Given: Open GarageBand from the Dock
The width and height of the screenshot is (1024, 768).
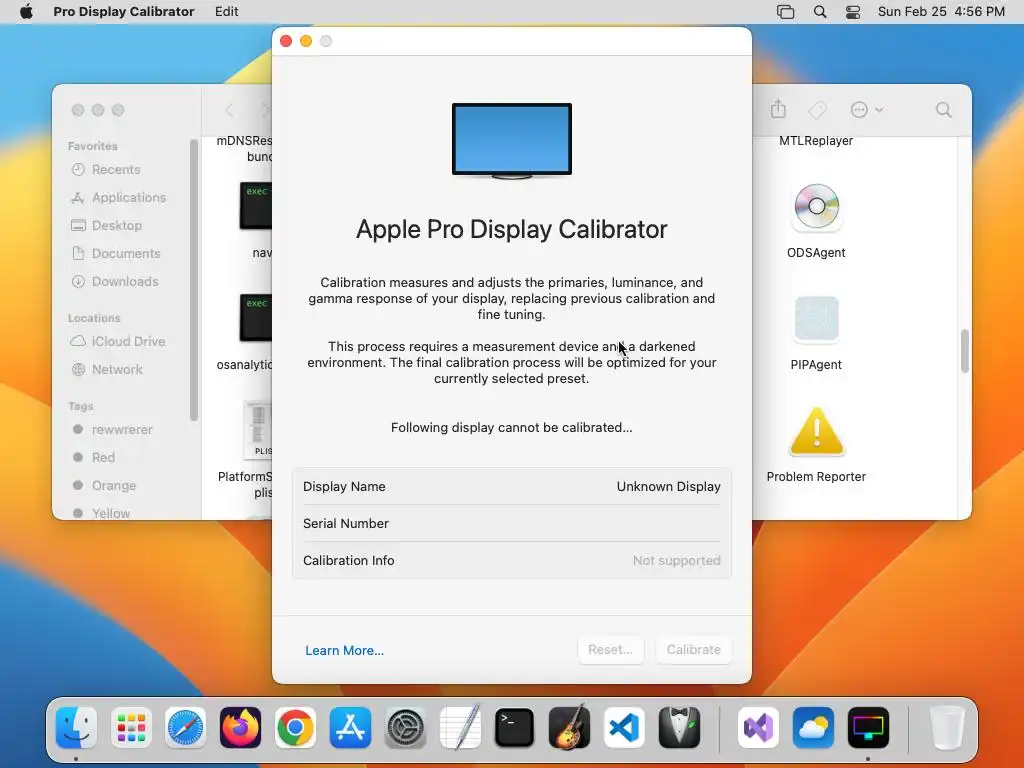Looking at the screenshot, I should tap(569, 727).
